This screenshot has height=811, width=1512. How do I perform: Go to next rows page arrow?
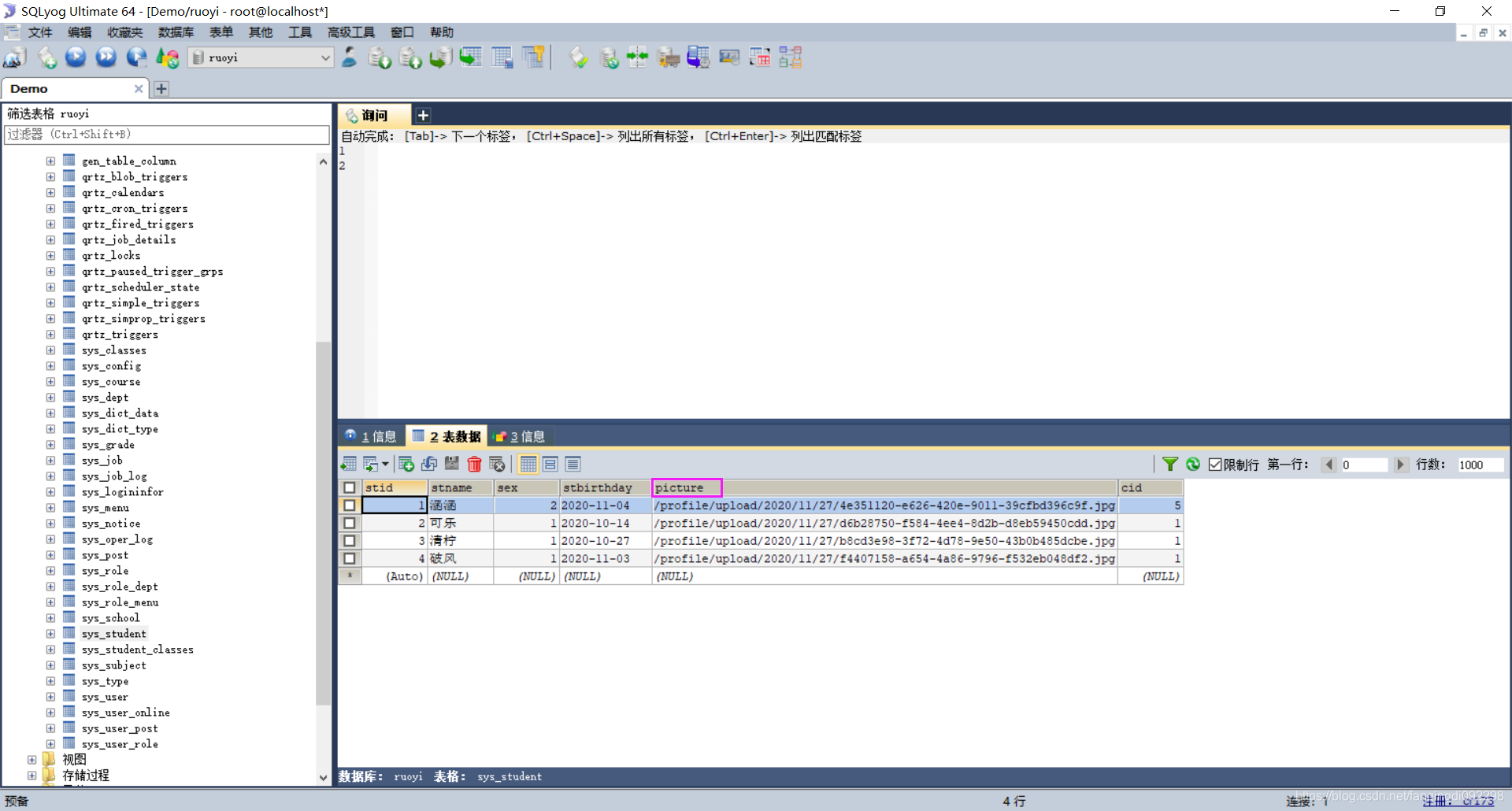[x=1400, y=465]
